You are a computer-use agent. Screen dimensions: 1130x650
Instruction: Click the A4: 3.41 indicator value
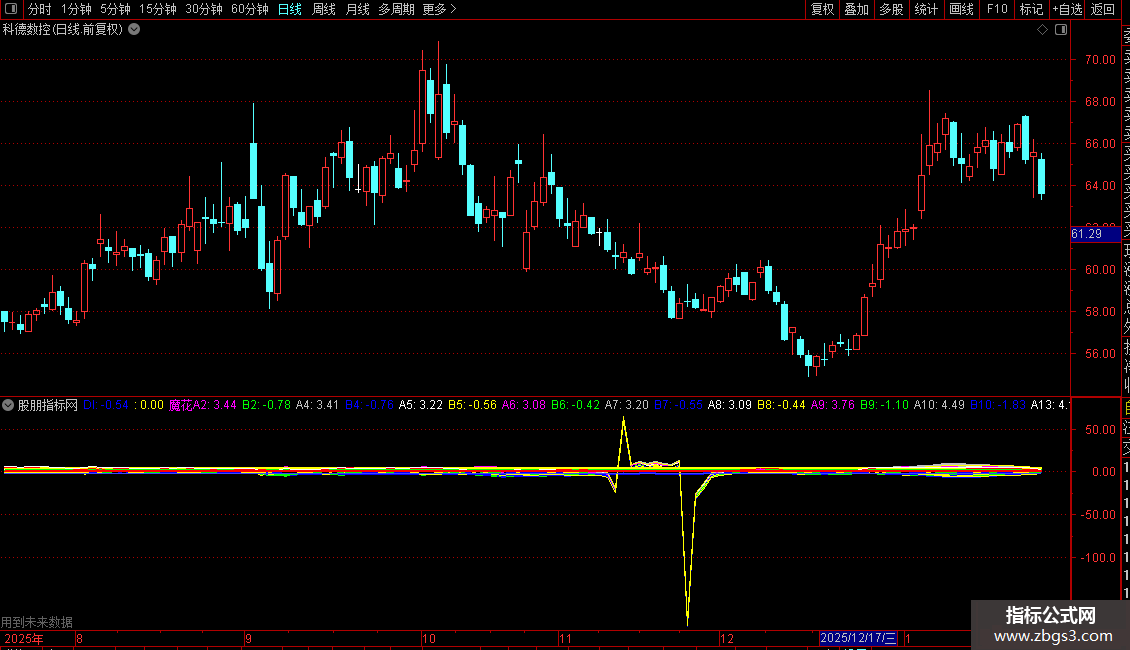[317, 405]
